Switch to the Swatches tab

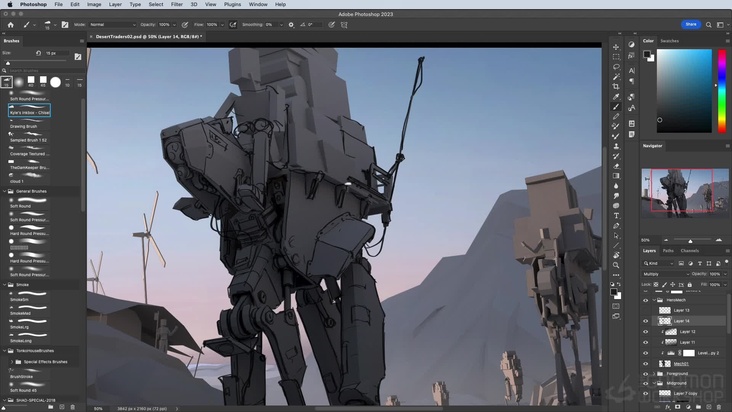(x=669, y=41)
